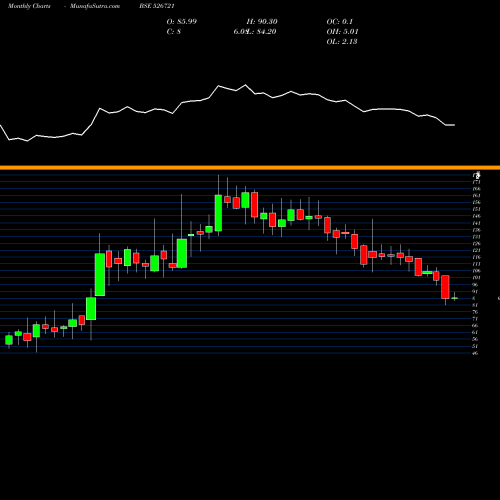The width and height of the screenshot is (500, 500).
Task: Click the 101 price axis label
Action: click(476, 278)
